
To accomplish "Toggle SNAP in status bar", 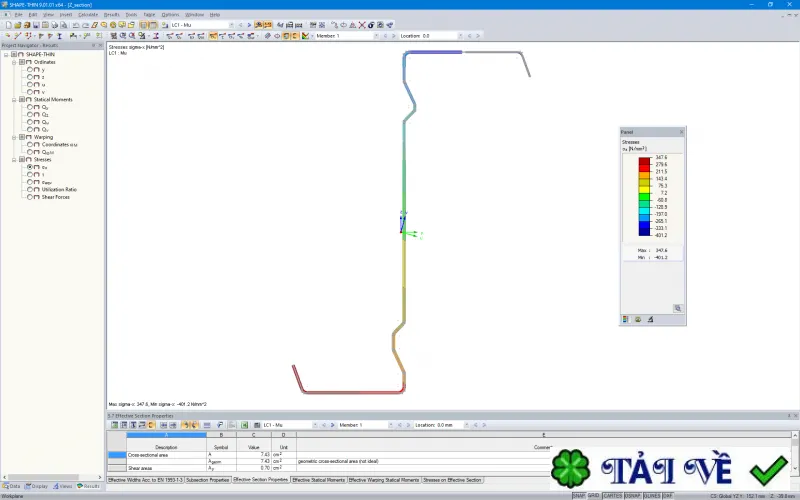I will point(579,496).
